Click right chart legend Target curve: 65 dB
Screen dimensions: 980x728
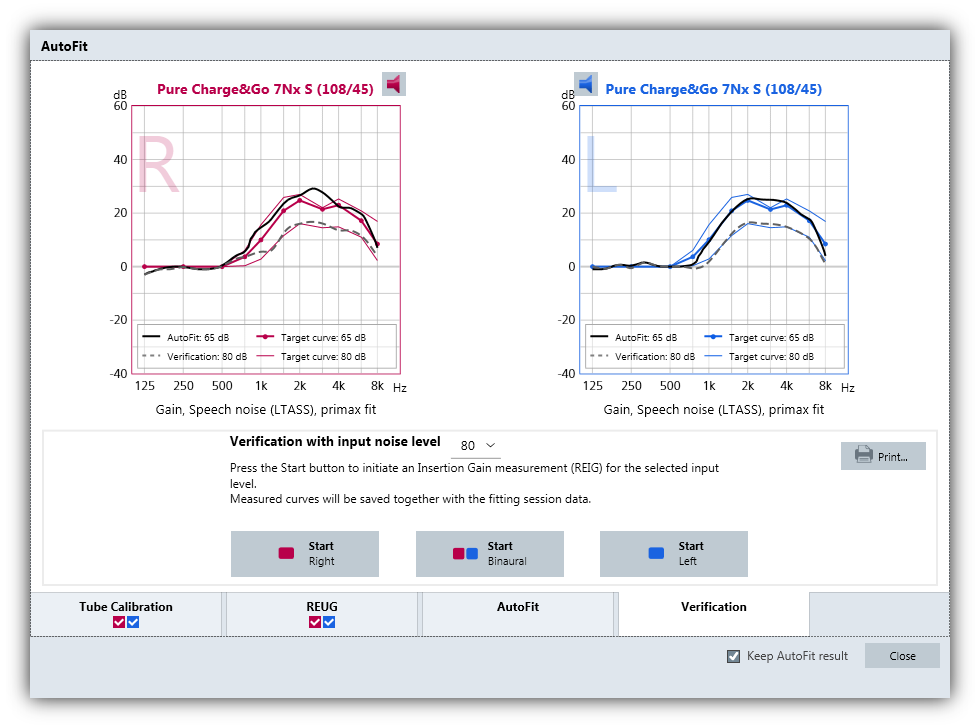coord(311,337)
